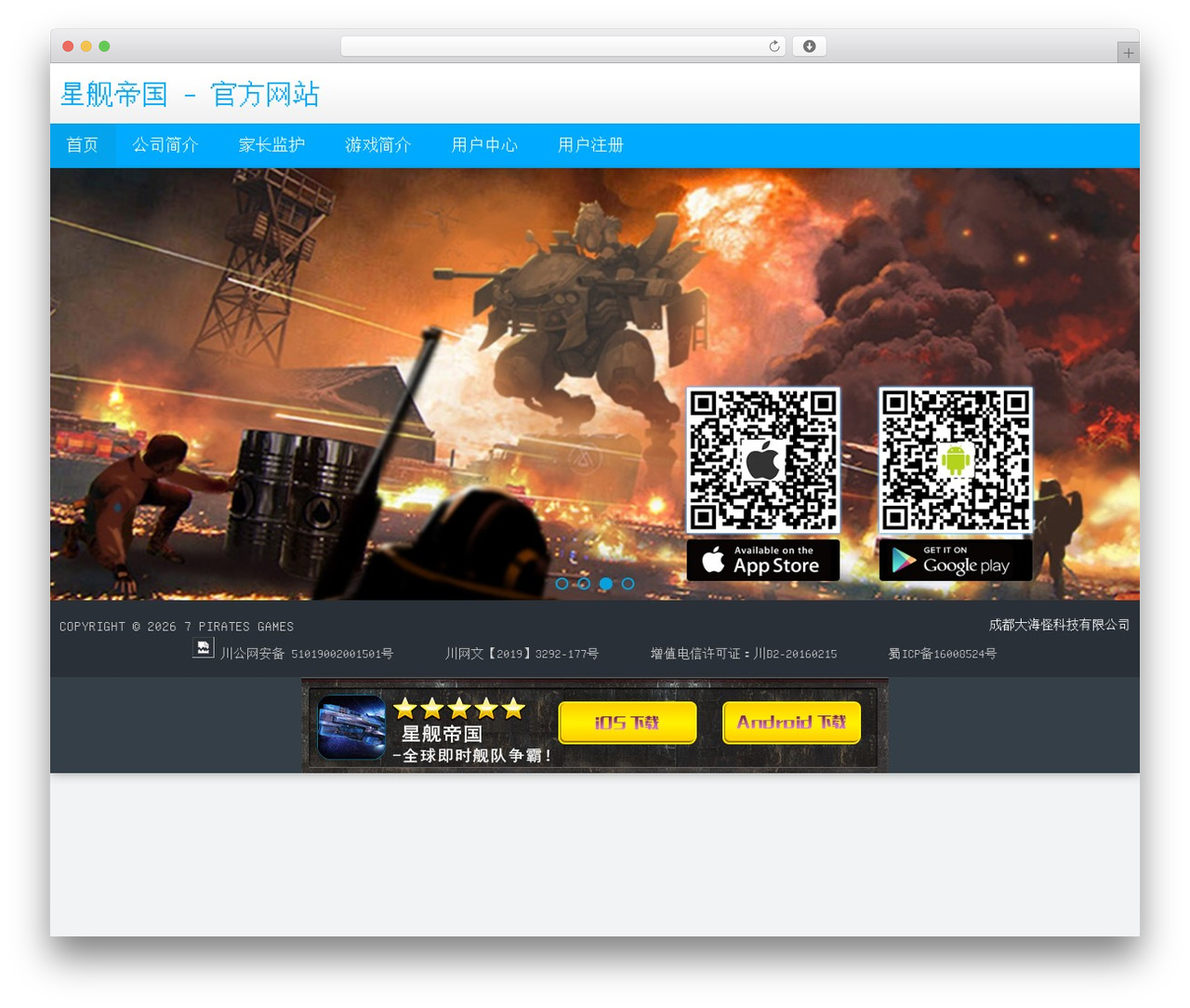Screen dimensions: 1190x1008
Task: Select the 首页 menu item
Action: coord(83,145)
